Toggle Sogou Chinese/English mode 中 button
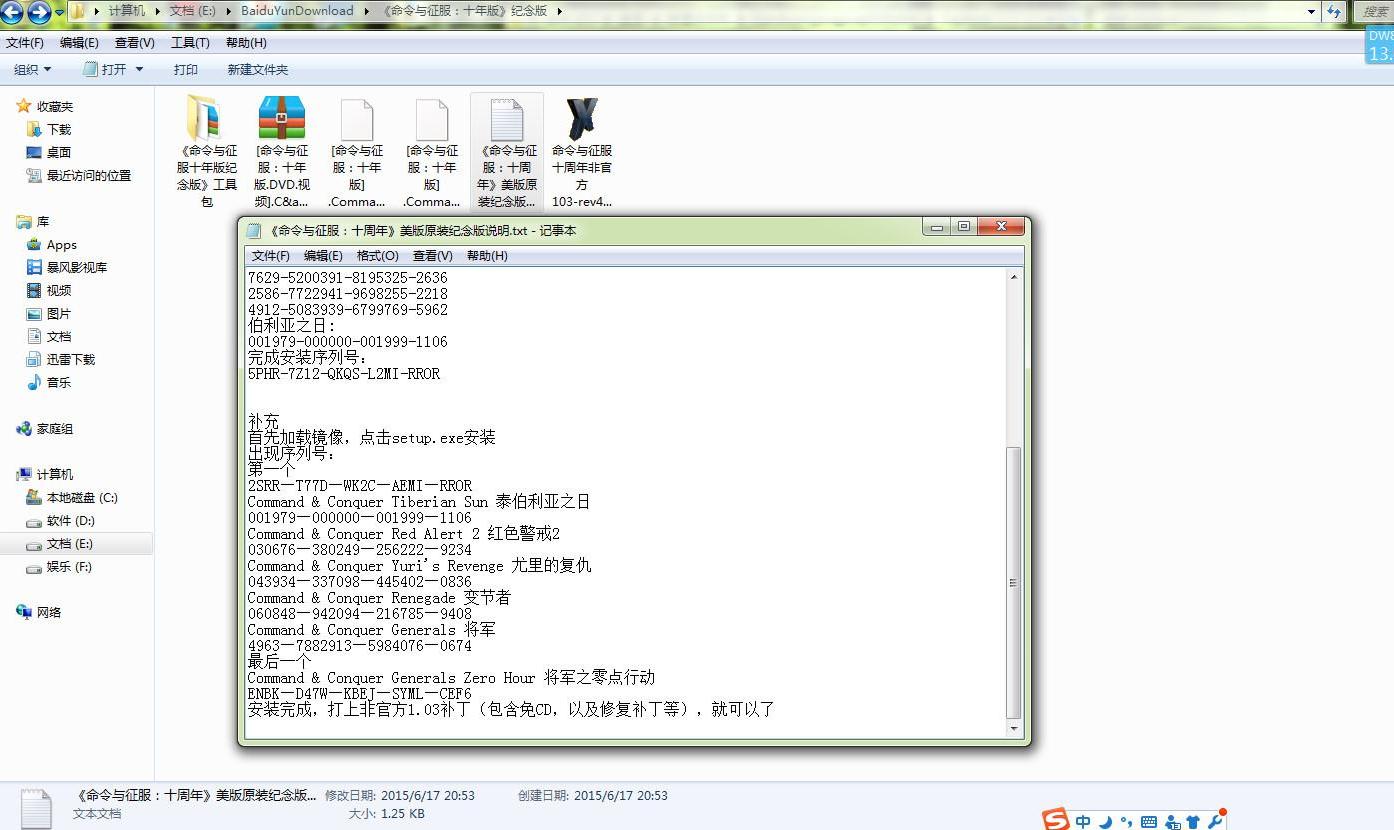 pyautogui.click(x=1083, y=822)
